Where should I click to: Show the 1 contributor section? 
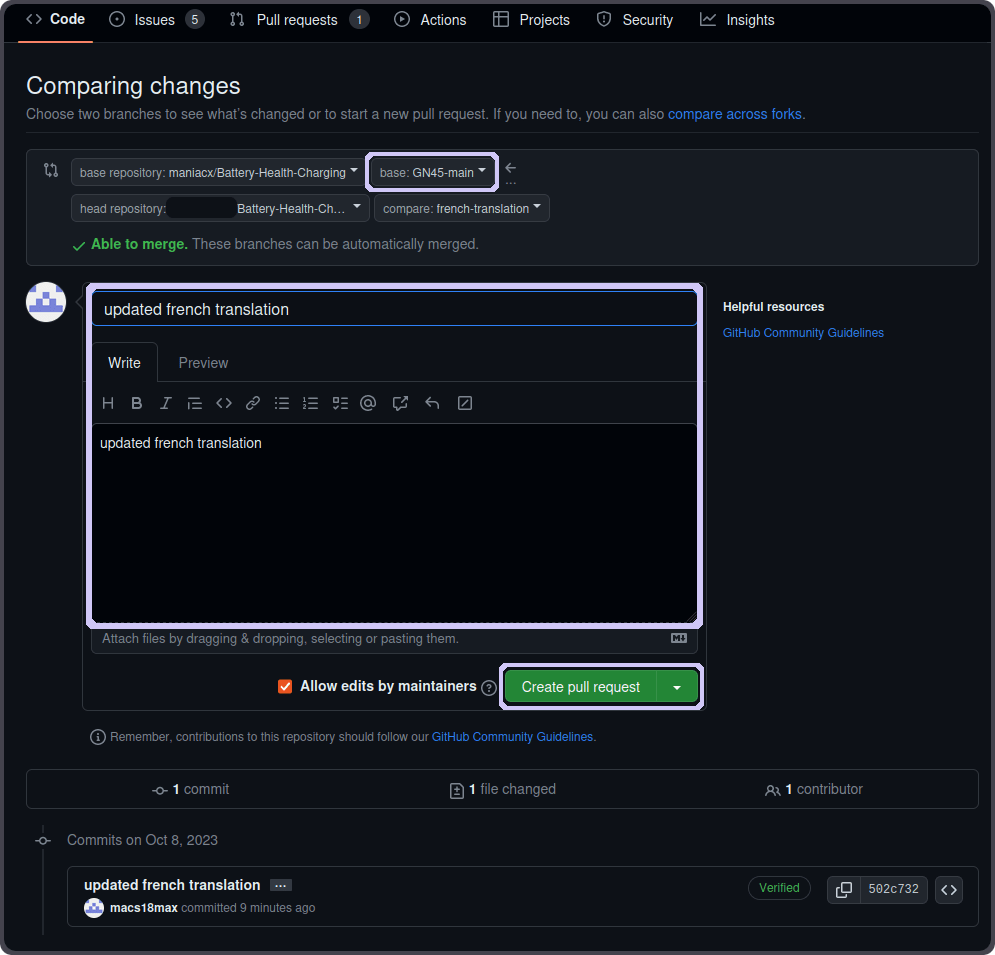click(x=814, y=789)
